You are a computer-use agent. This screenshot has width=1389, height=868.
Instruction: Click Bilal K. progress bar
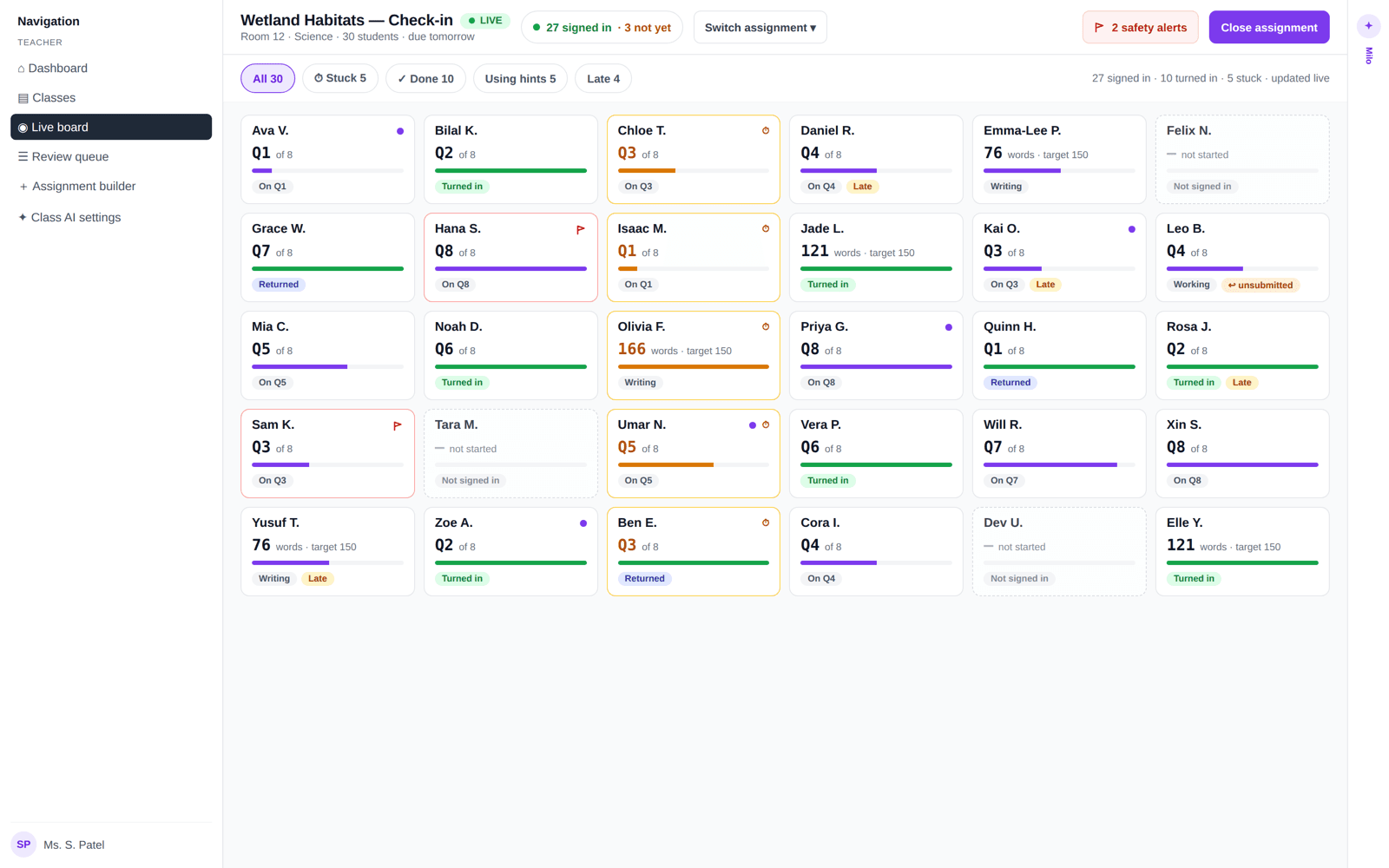tap(510, 171)
